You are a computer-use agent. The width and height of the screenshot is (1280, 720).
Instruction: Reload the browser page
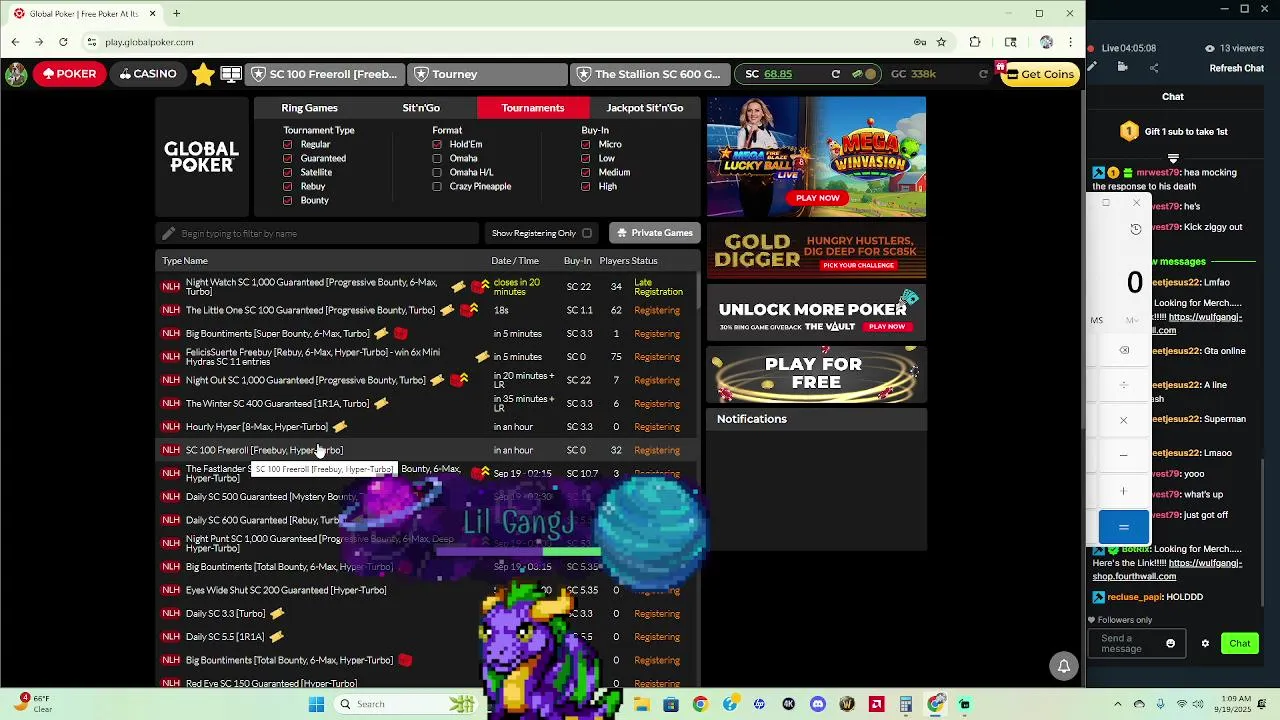[x=63, y=42]
